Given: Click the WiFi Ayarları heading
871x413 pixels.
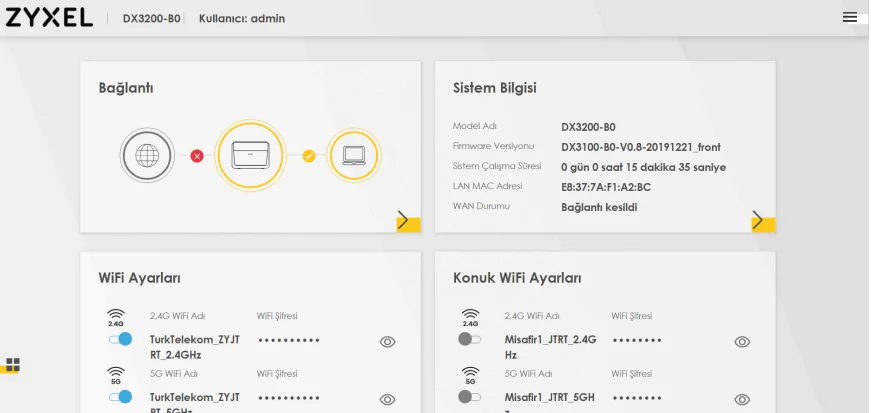Looking at the screenshot, I should [139, 277].
